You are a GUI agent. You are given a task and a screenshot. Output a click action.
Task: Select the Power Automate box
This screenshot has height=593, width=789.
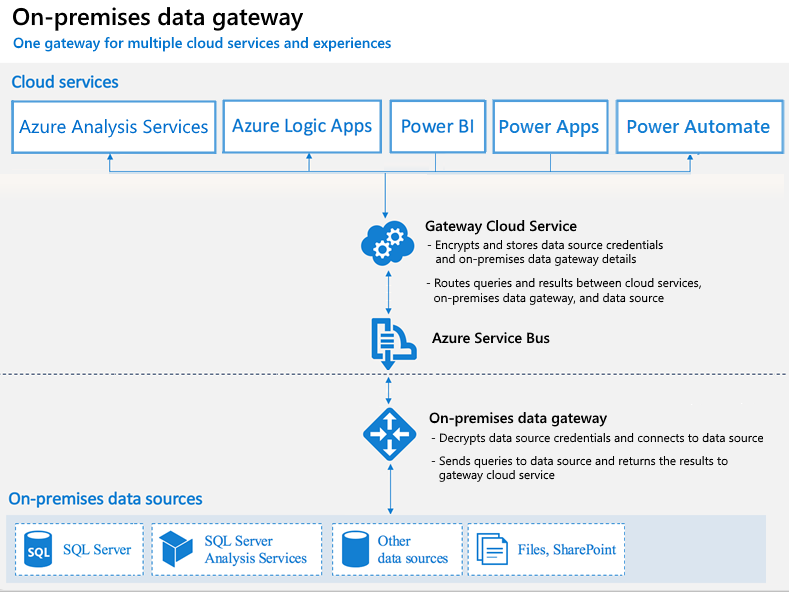point(699,127)
